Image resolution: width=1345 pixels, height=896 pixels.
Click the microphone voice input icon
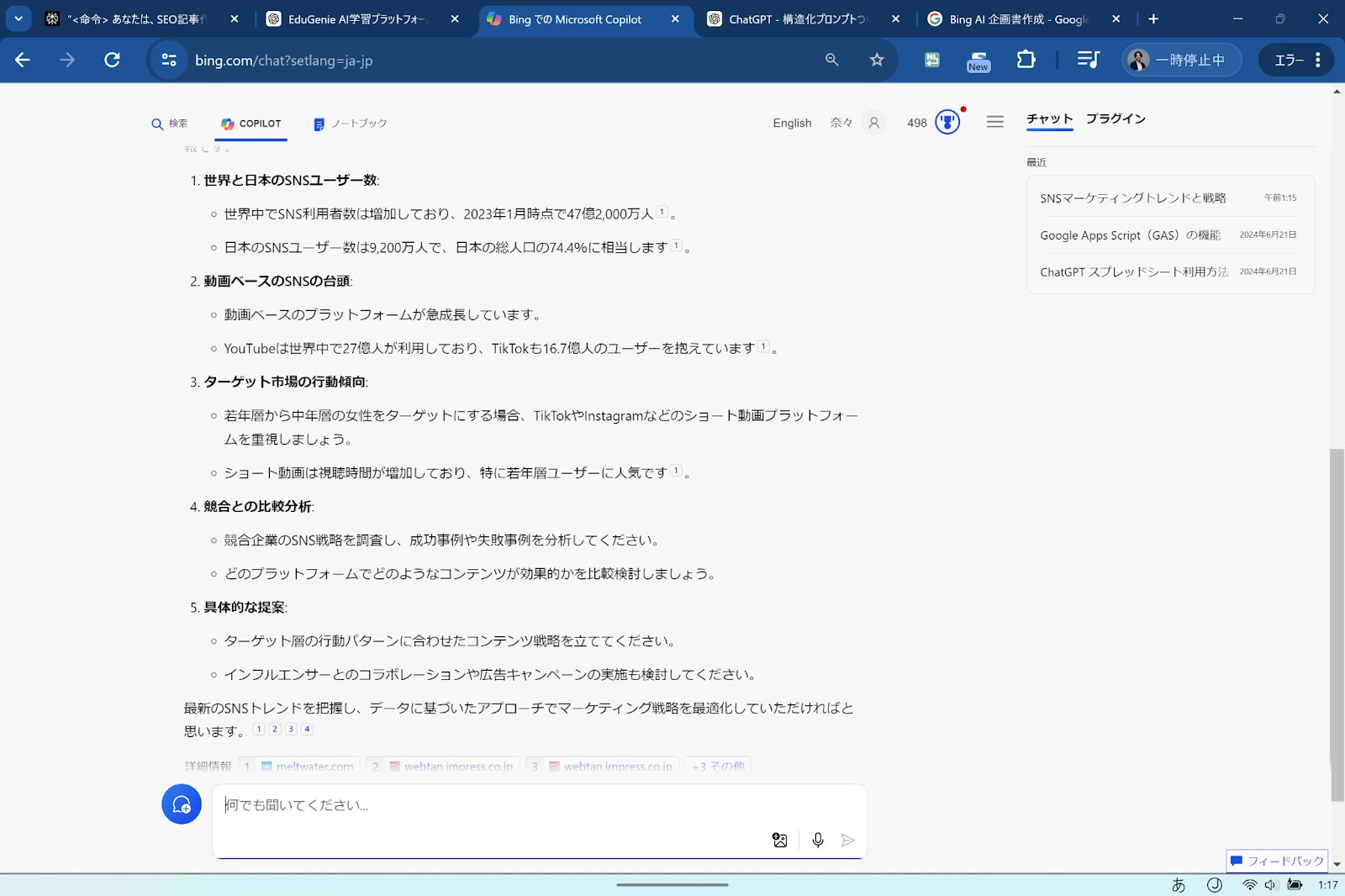[x=817, y=840]
